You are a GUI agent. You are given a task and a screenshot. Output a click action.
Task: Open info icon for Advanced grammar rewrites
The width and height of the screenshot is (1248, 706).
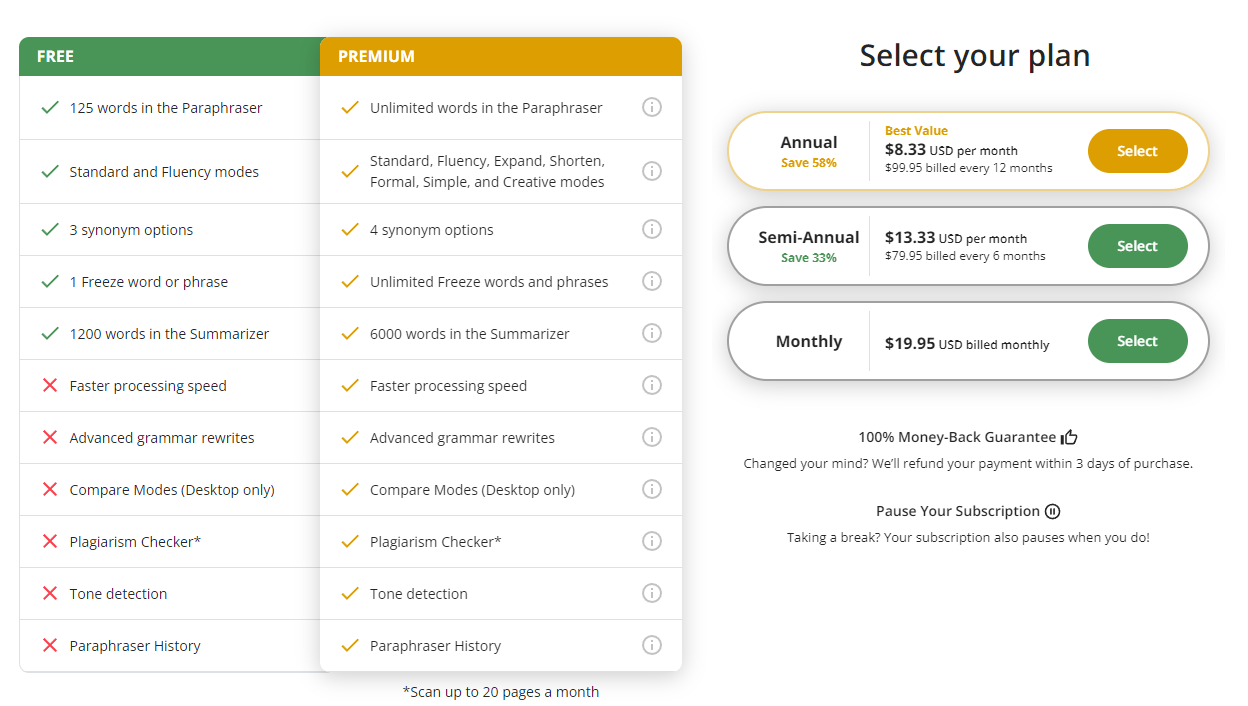click(652, 437)
